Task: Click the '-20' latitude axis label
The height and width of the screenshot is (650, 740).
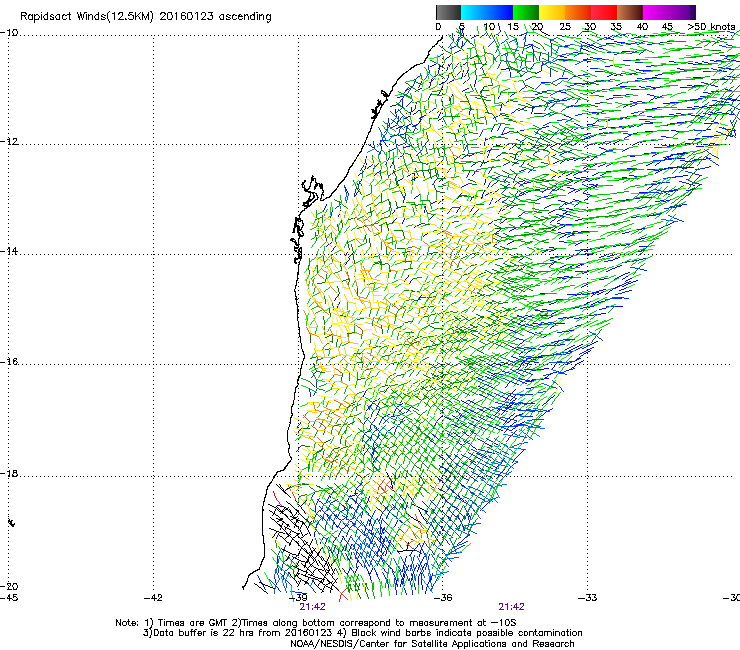Action: 9,586
